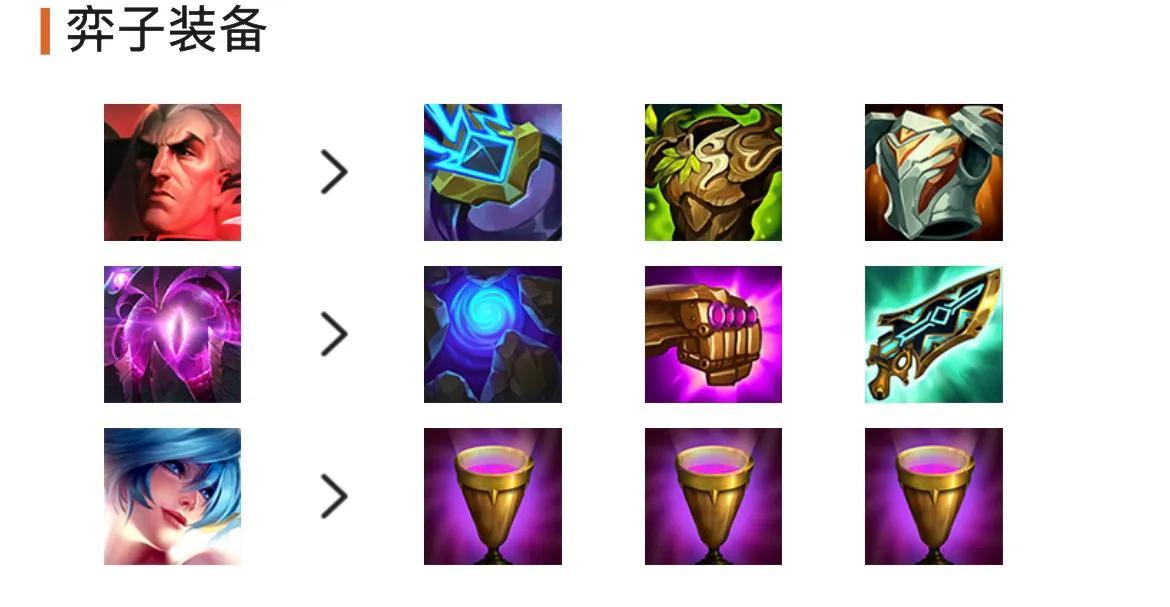The width and height of the screenshot is (1170, 607).
Task: Expand the chevron next to Vel'Koz
Action: click(334, 334)
